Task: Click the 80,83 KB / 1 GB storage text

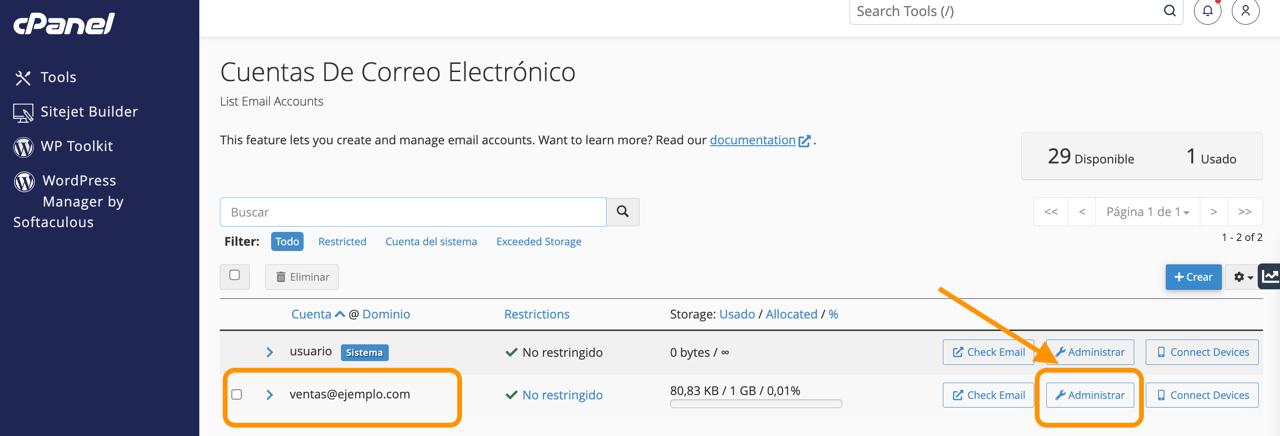Action: pos(735,391)
